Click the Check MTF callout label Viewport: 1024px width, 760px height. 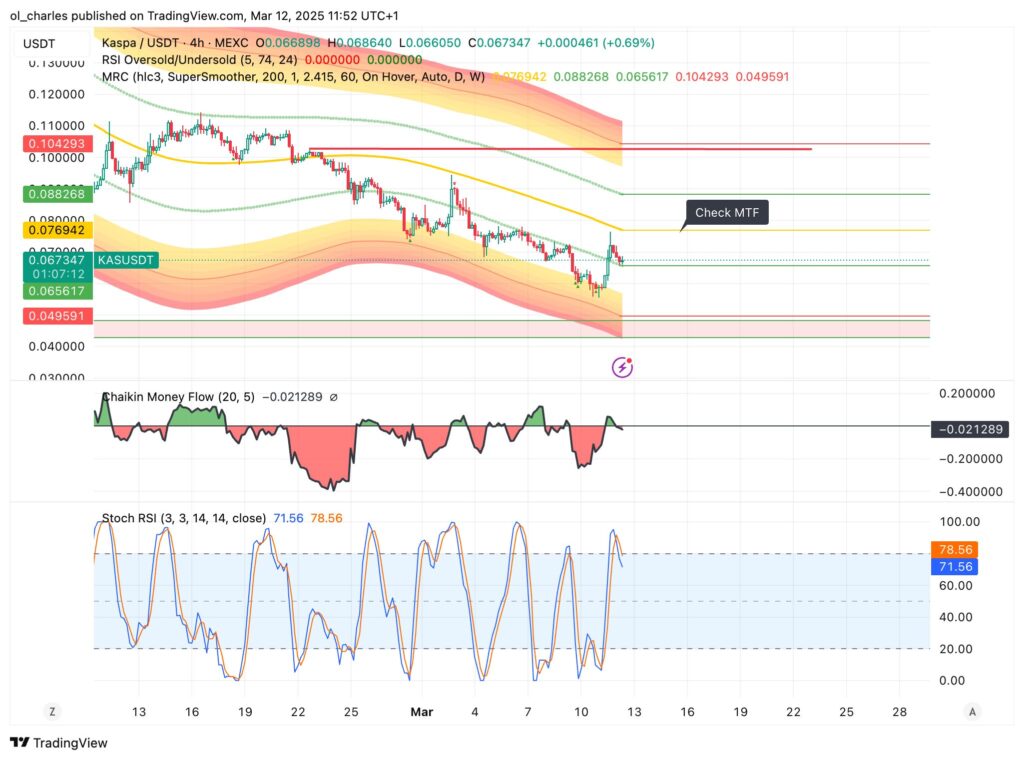tap(725, 213)
